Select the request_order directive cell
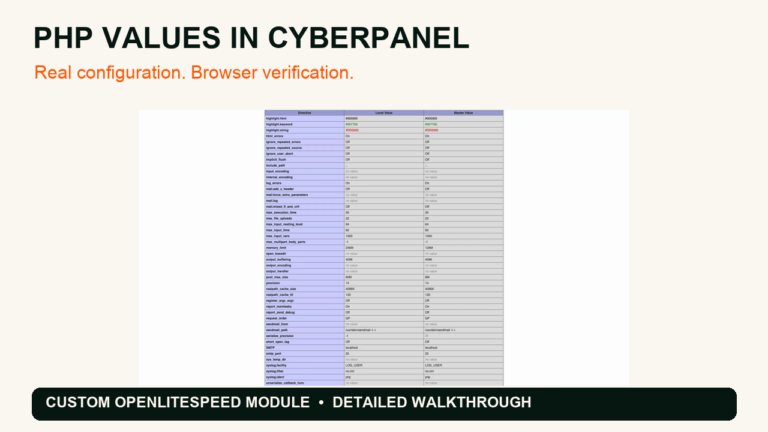 click(x=305, y=318)
